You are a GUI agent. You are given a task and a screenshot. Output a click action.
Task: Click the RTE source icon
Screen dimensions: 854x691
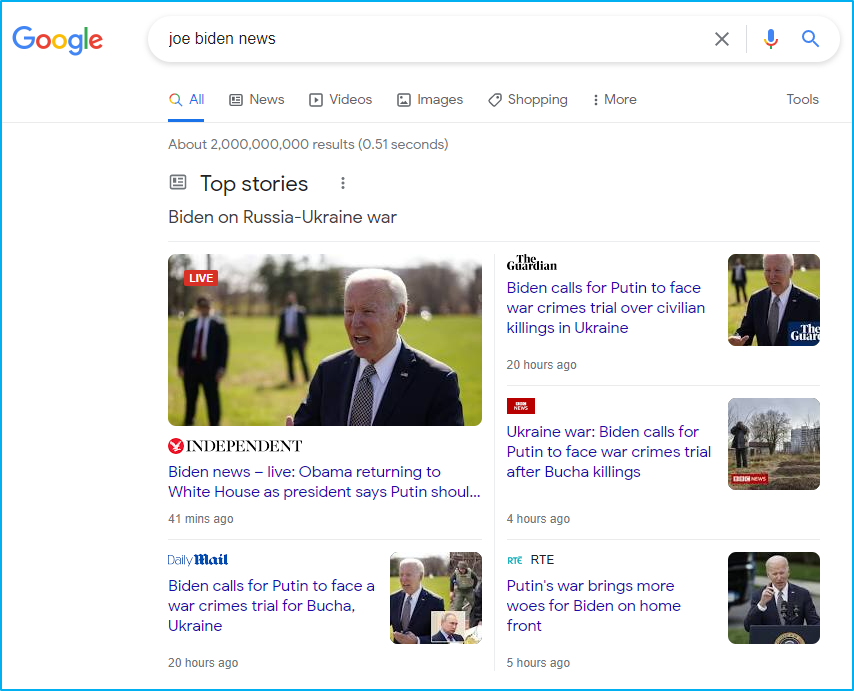click(515, 560)
